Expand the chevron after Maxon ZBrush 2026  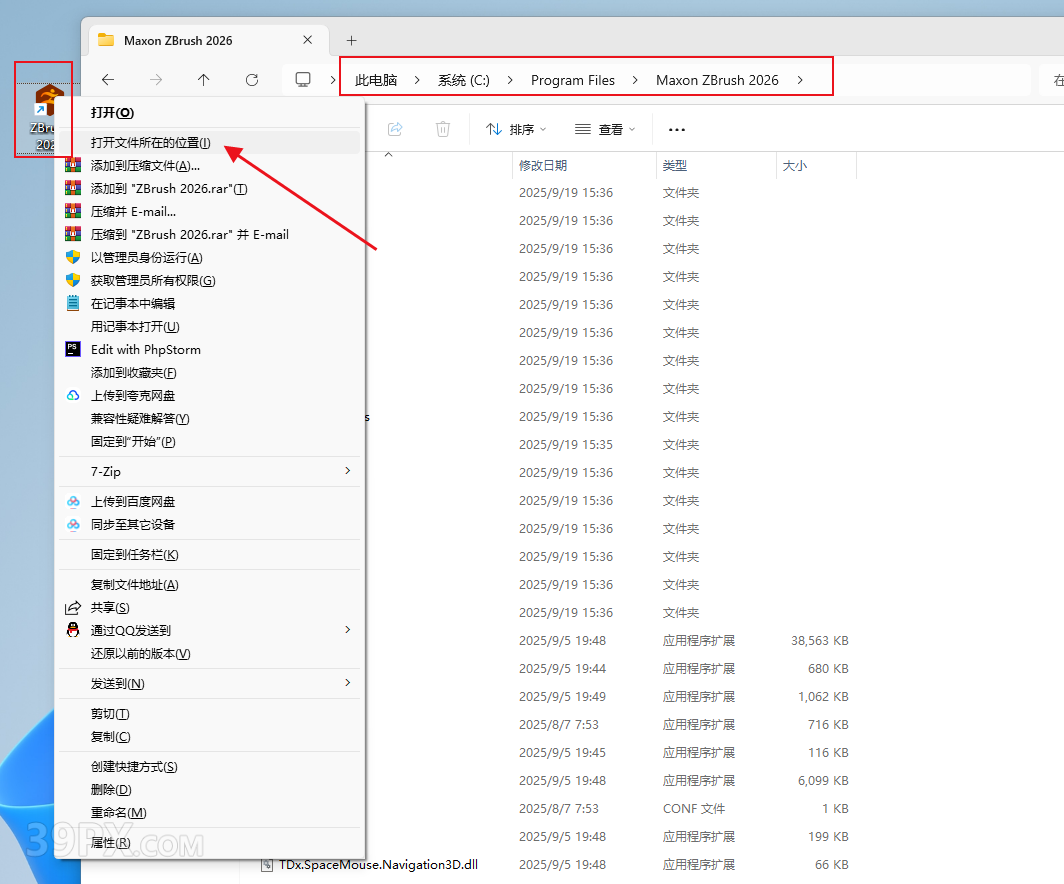[x=800, y=80]
